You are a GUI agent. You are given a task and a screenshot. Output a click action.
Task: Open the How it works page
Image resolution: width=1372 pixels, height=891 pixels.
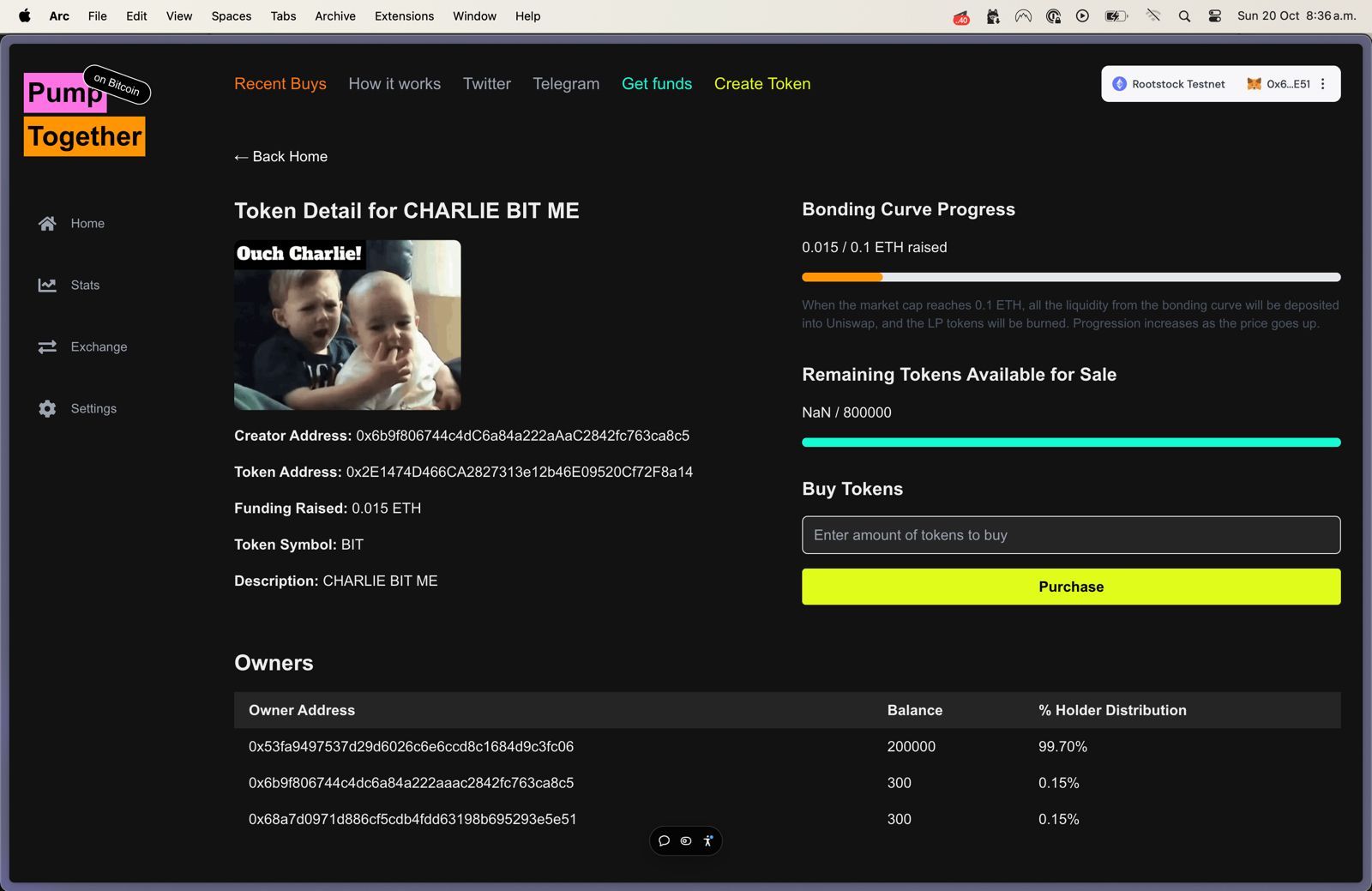394,83
